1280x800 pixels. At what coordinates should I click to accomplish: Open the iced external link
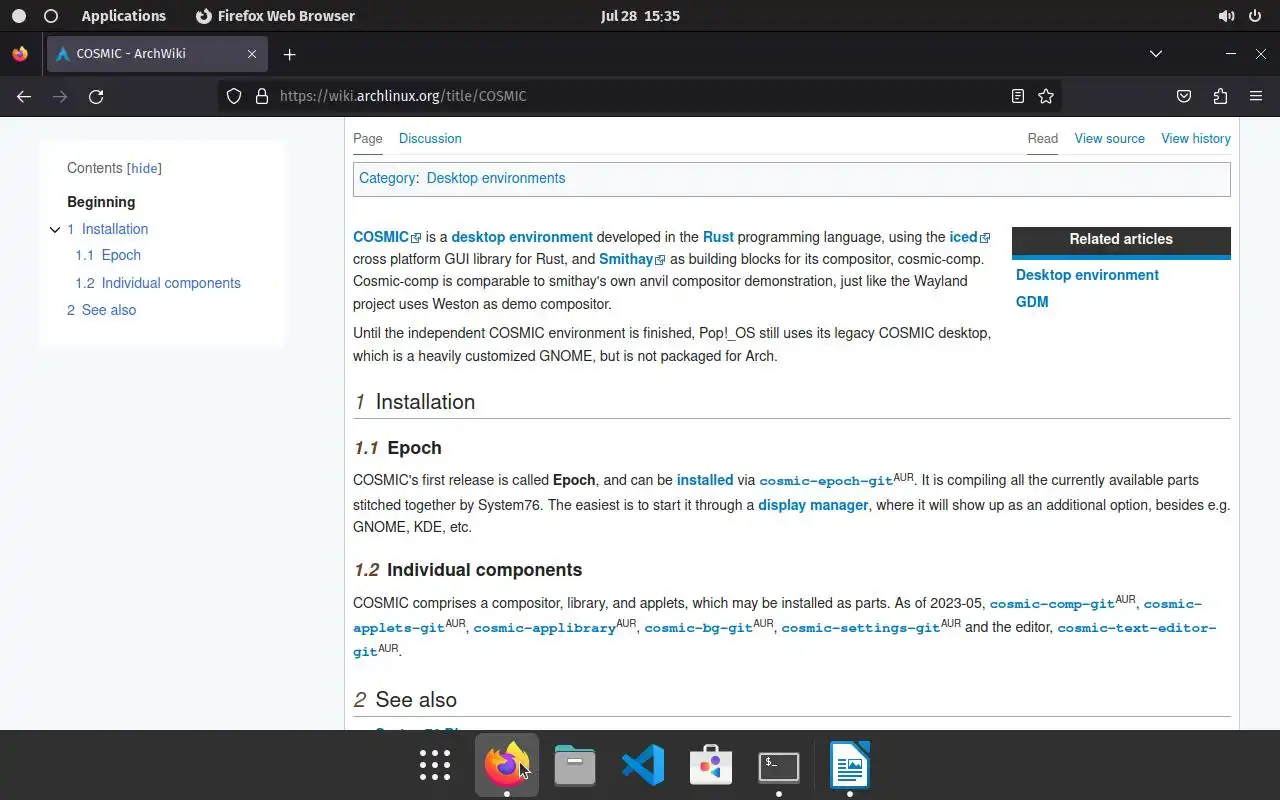(969, 237)
